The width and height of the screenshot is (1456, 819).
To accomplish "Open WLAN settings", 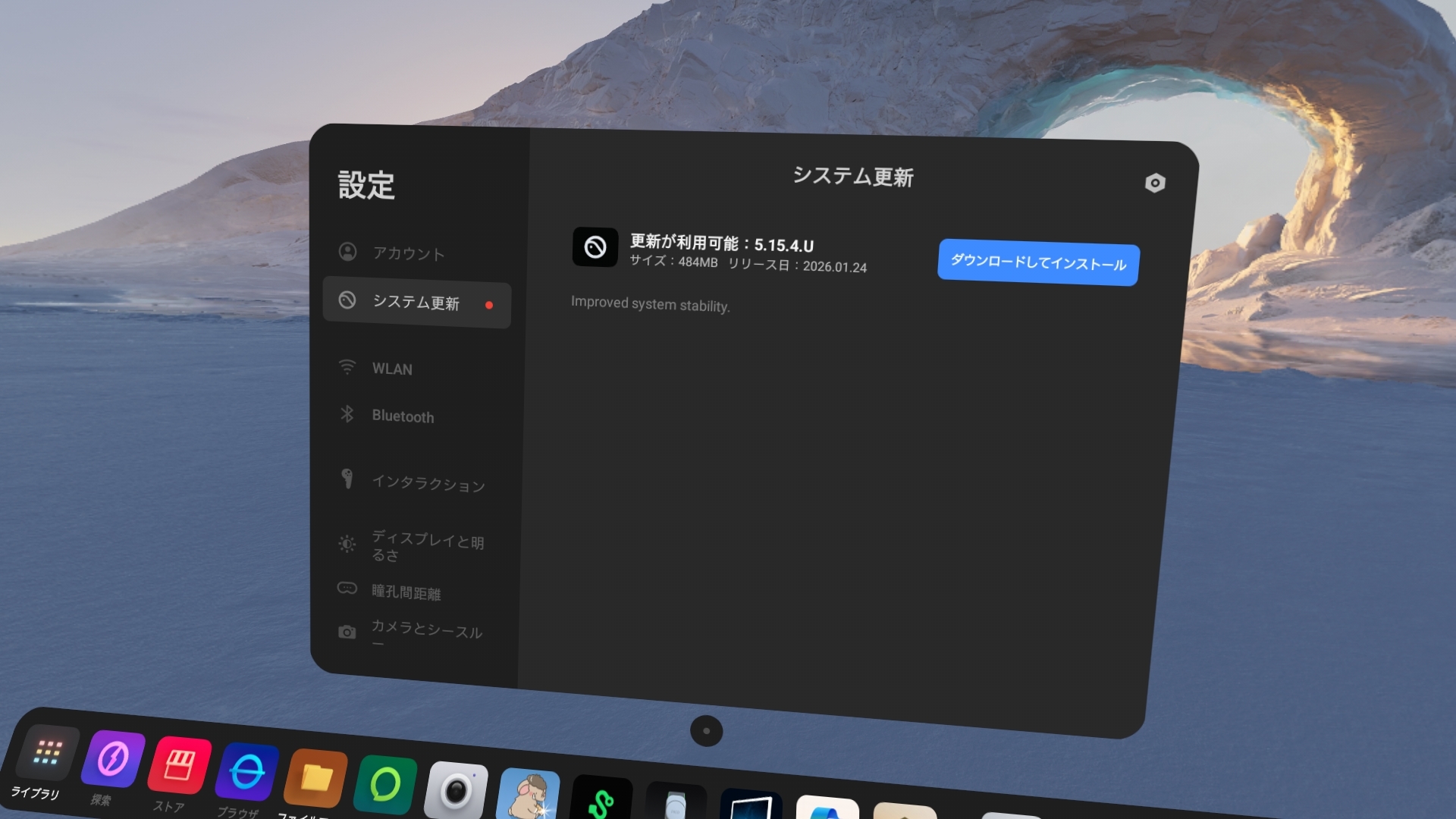I will [392, 369].
